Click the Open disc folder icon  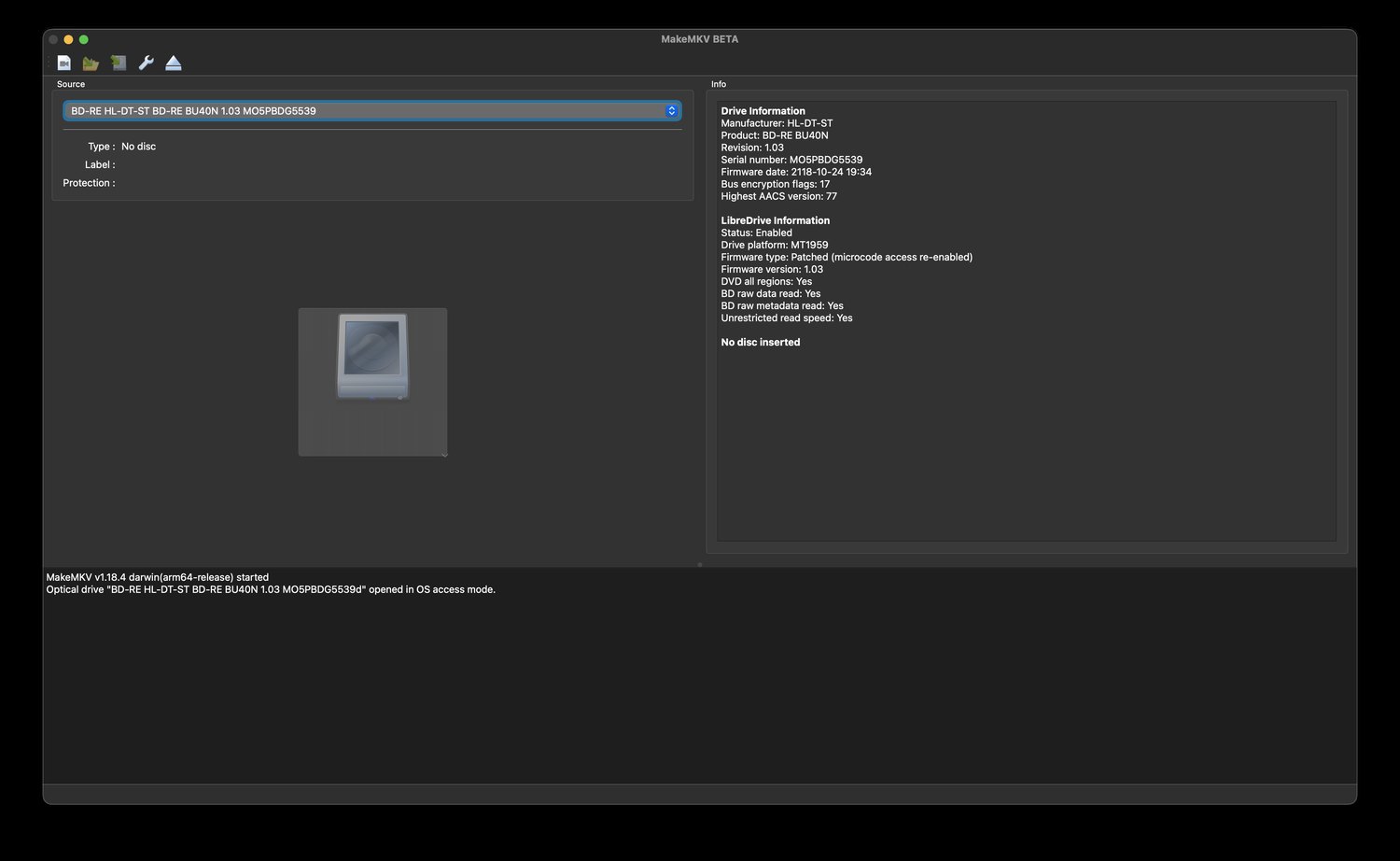(91, 63)
